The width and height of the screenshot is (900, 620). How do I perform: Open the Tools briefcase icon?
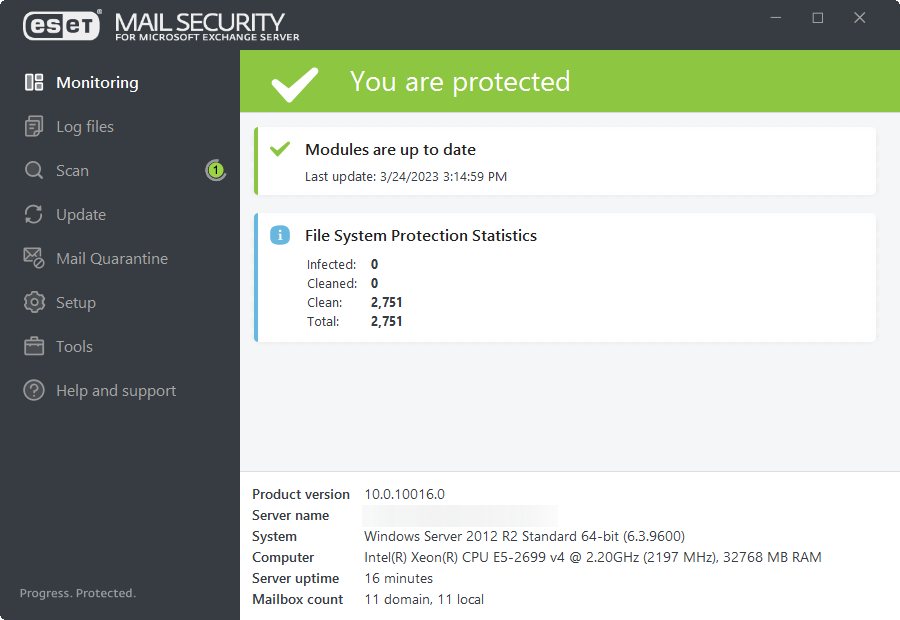point(33,346)
